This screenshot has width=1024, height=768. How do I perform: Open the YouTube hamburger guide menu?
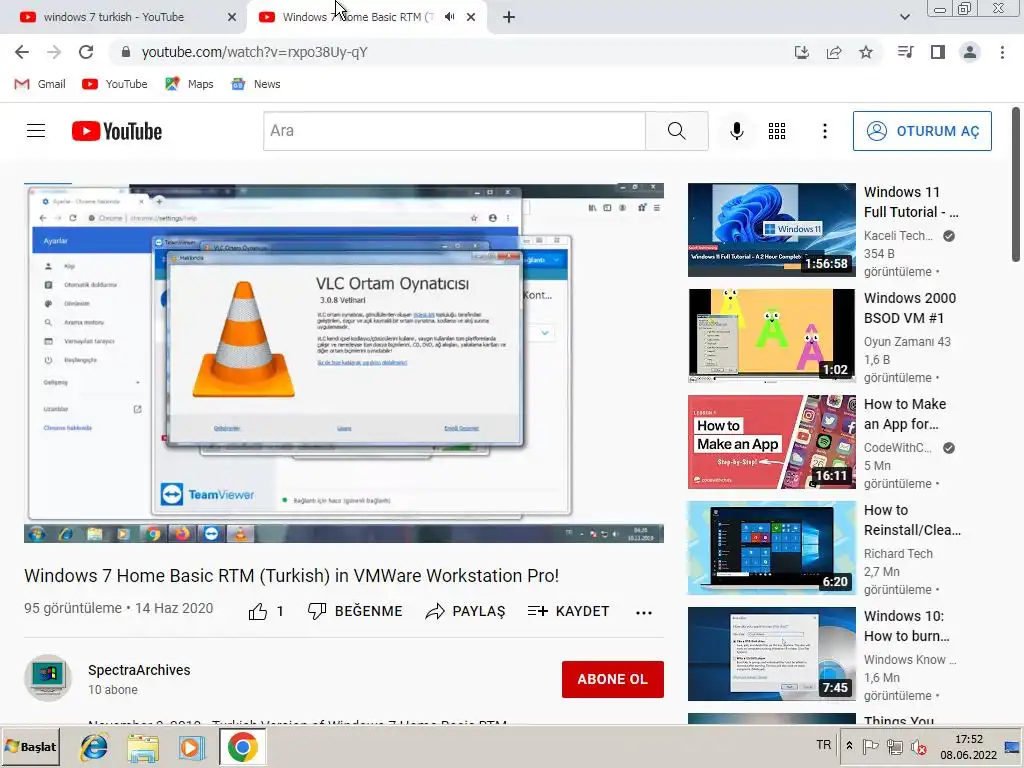point(36,131)
